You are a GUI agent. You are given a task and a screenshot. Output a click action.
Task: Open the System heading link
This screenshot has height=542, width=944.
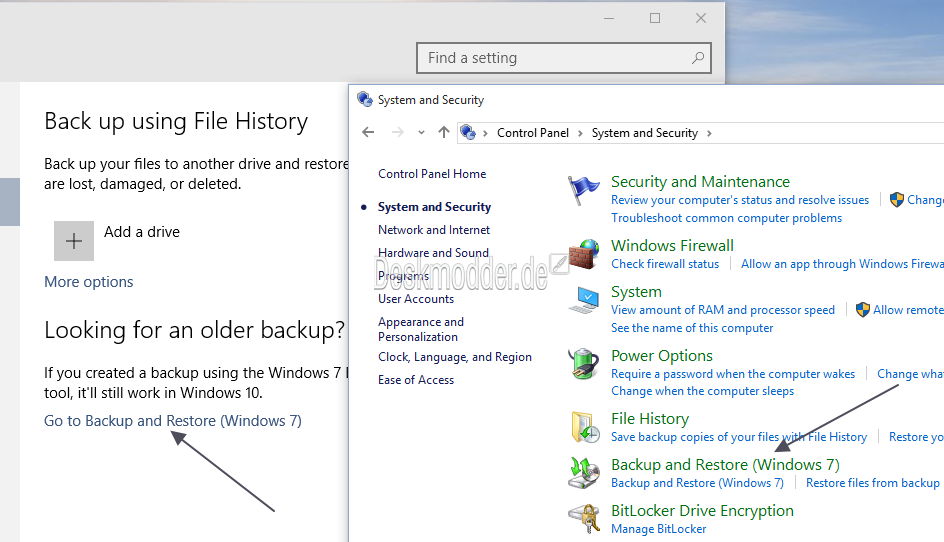point(636,291)
